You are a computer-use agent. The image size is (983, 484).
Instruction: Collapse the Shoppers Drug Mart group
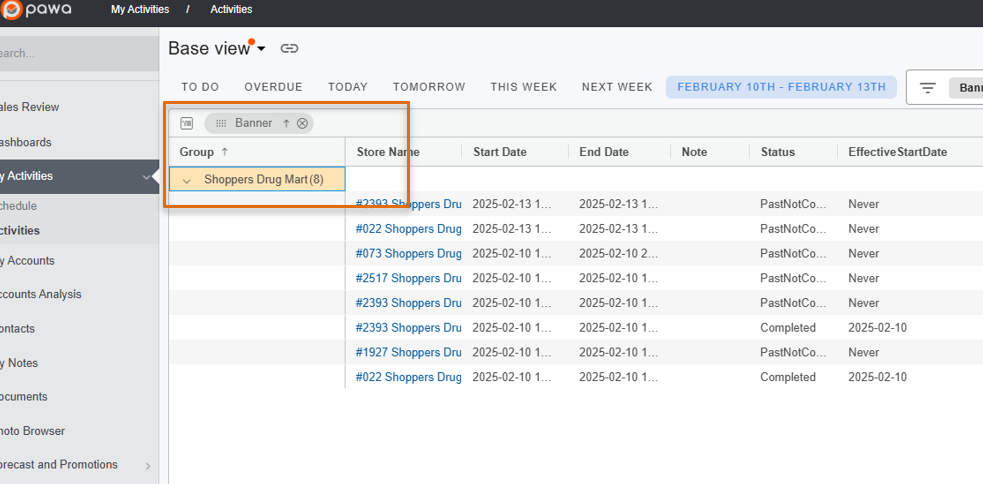pos(186,181)
